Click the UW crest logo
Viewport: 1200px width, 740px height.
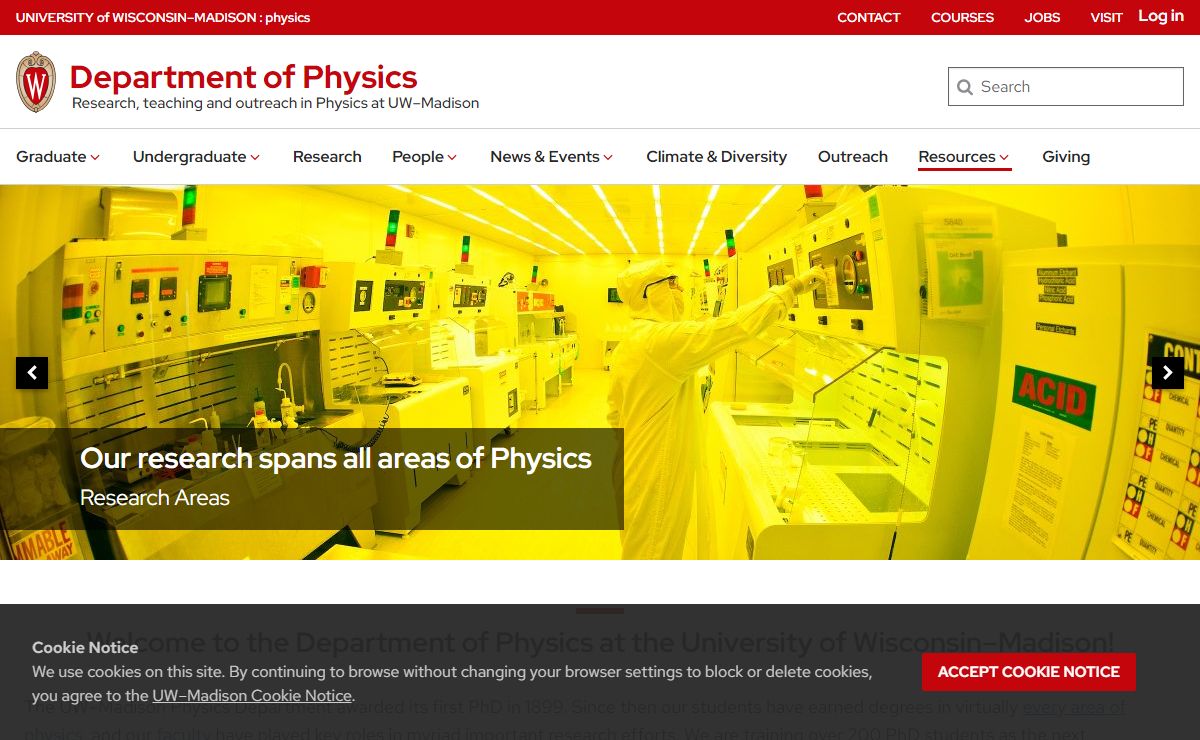point(36,82)
